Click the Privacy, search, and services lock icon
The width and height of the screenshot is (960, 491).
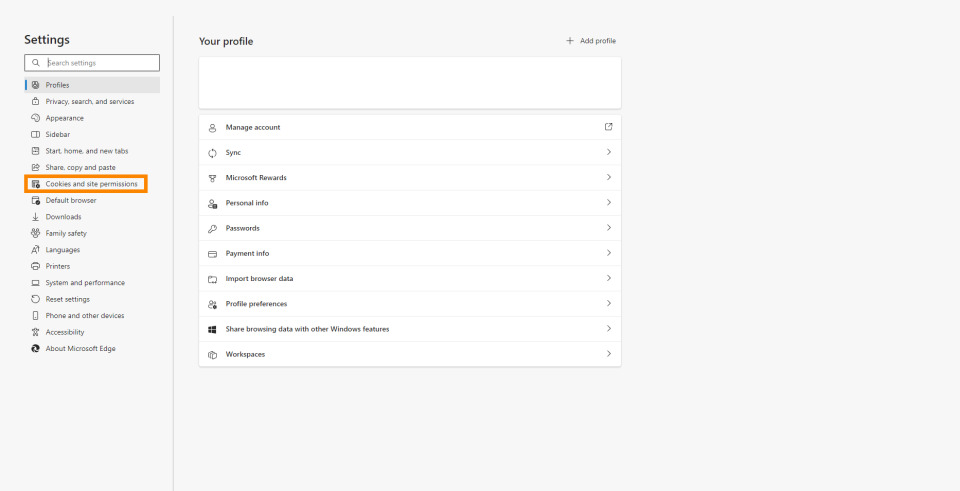tap(36, 101)
